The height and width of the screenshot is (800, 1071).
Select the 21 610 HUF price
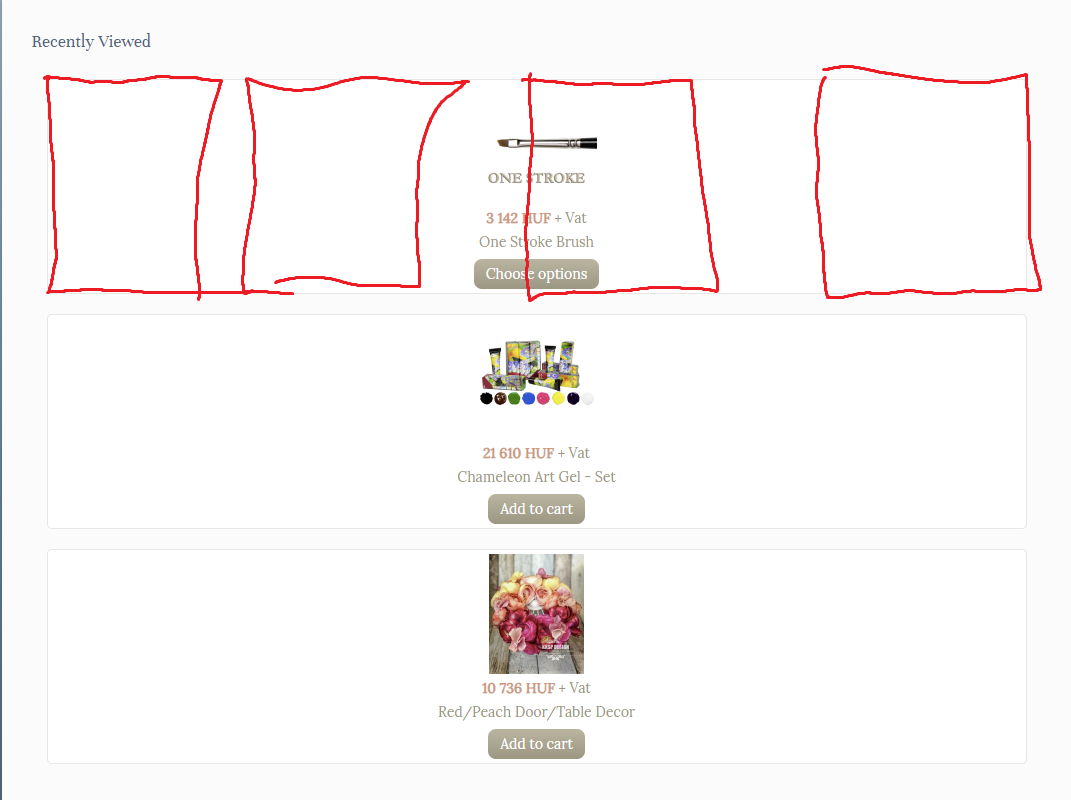(x=518, y=453)
